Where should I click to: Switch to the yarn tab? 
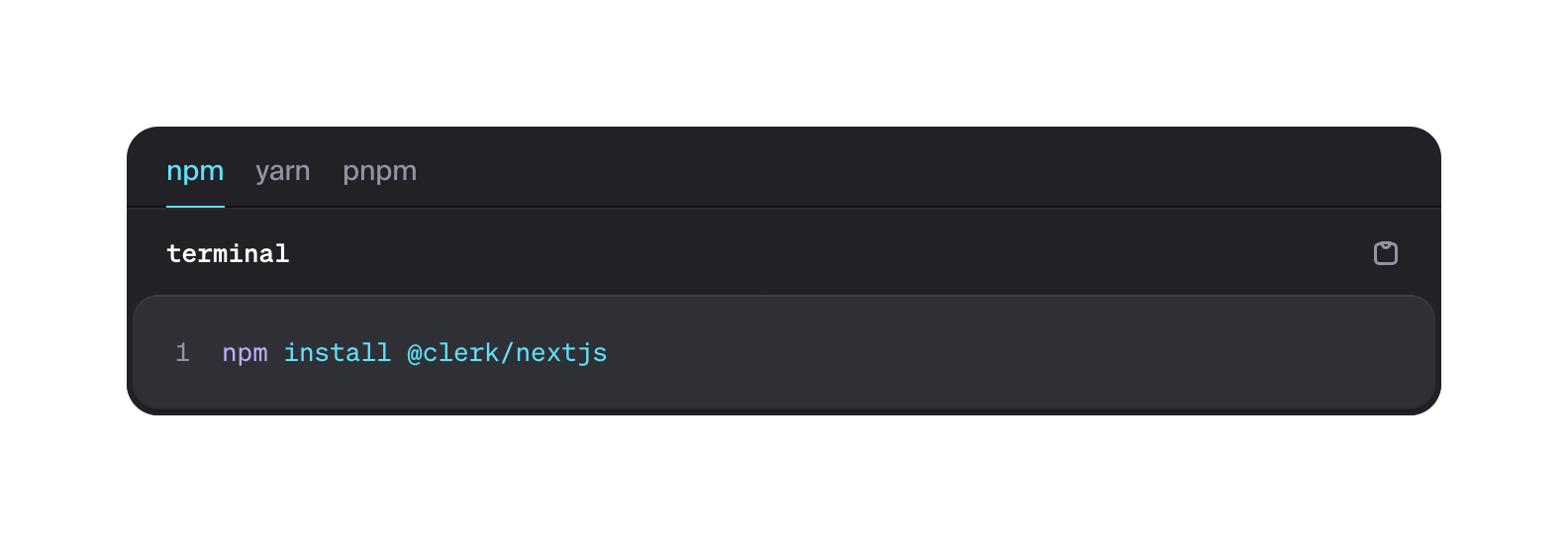point(282,171)
